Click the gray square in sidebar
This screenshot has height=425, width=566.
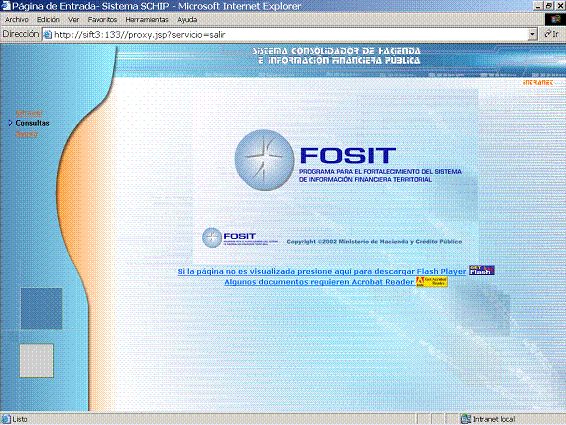[36, 361]
